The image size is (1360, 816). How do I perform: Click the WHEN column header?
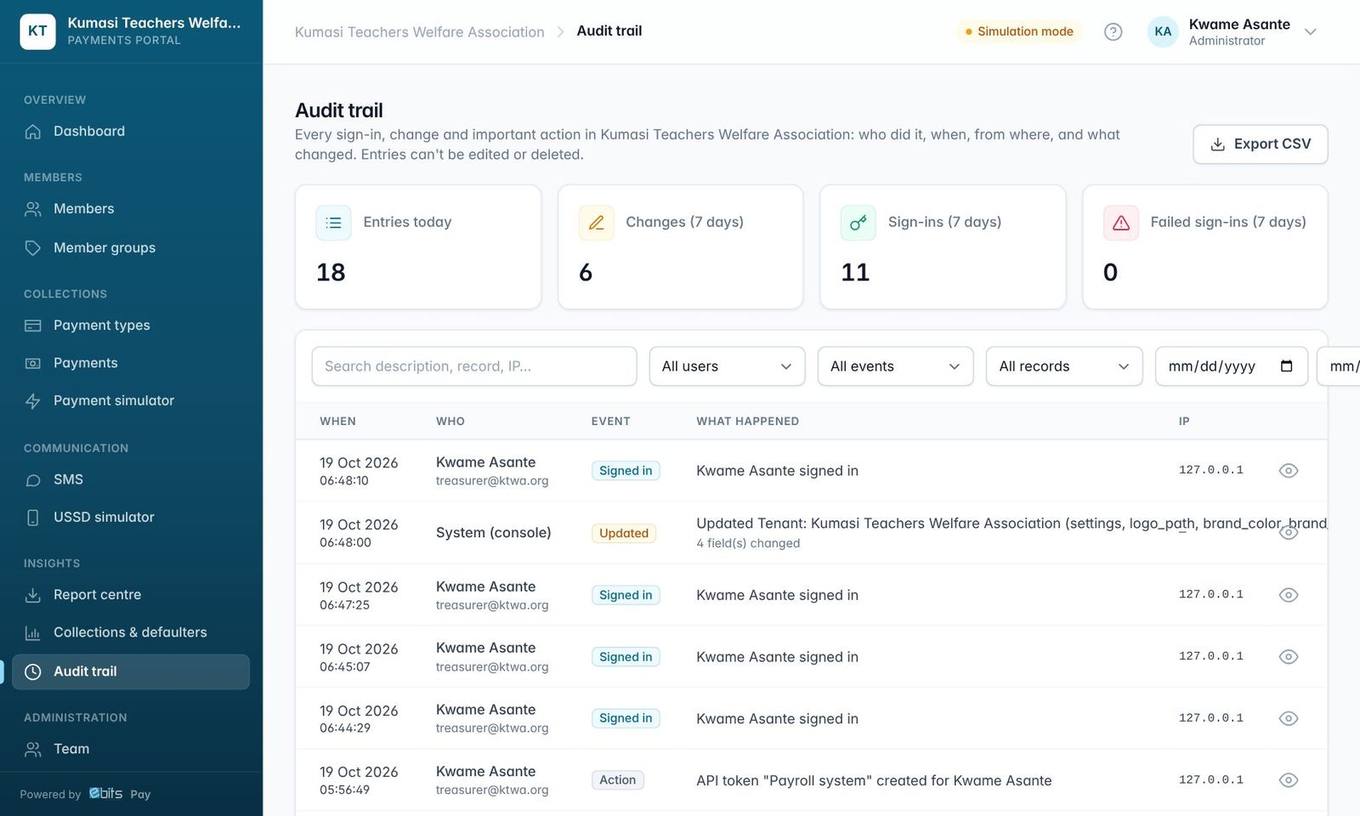(x=338, y=421)
